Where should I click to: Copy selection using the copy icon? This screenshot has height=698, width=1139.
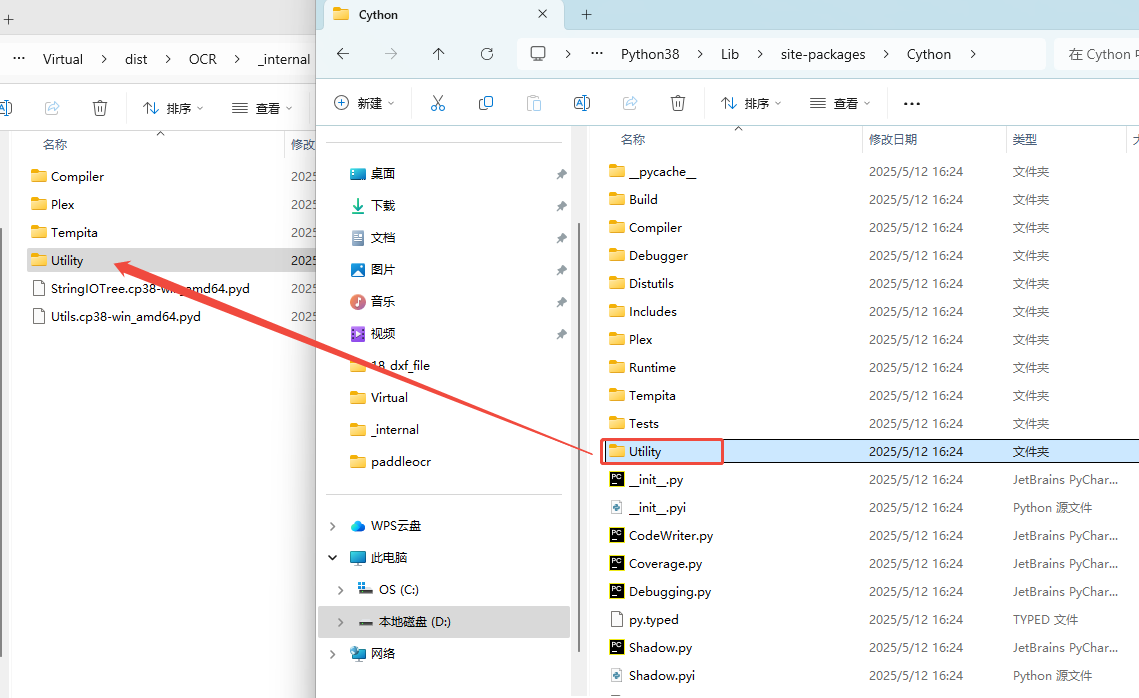pos(485,103)
